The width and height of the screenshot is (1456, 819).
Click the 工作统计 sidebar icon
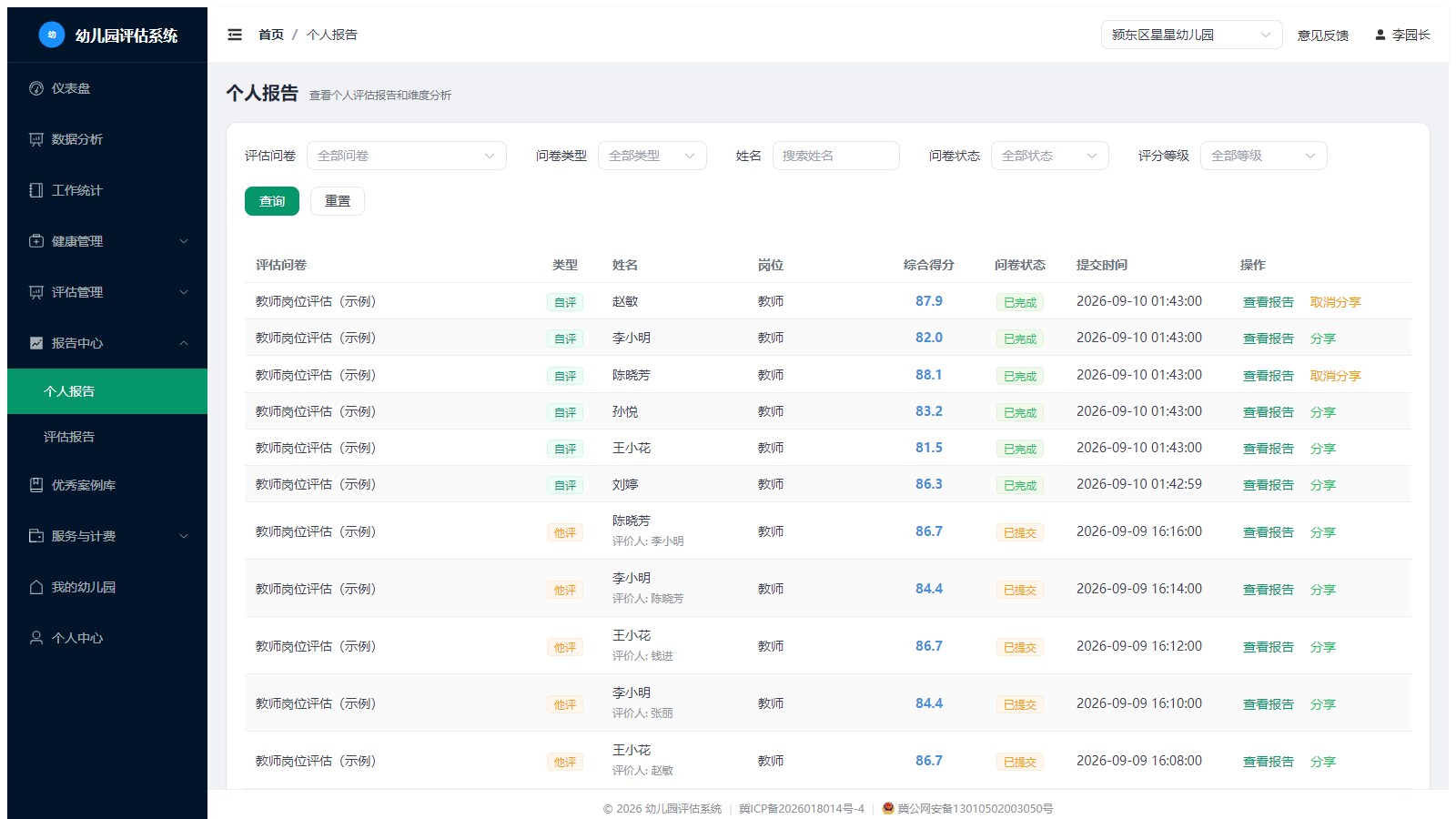(36, 190)
